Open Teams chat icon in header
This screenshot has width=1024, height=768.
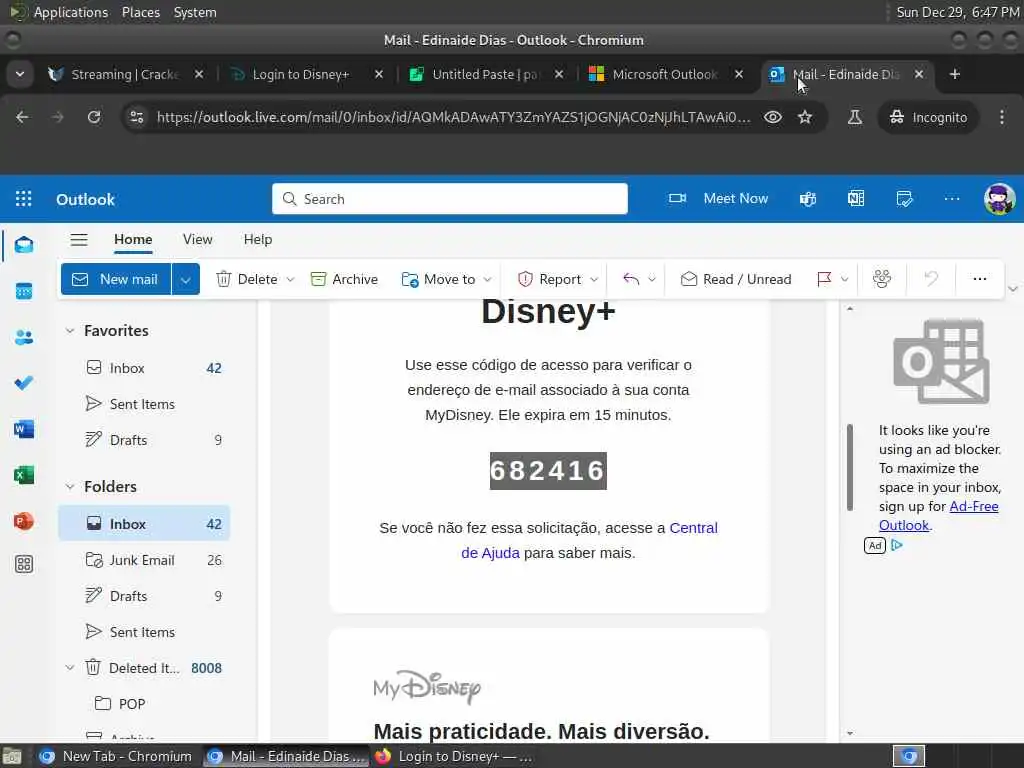(808, 199)
